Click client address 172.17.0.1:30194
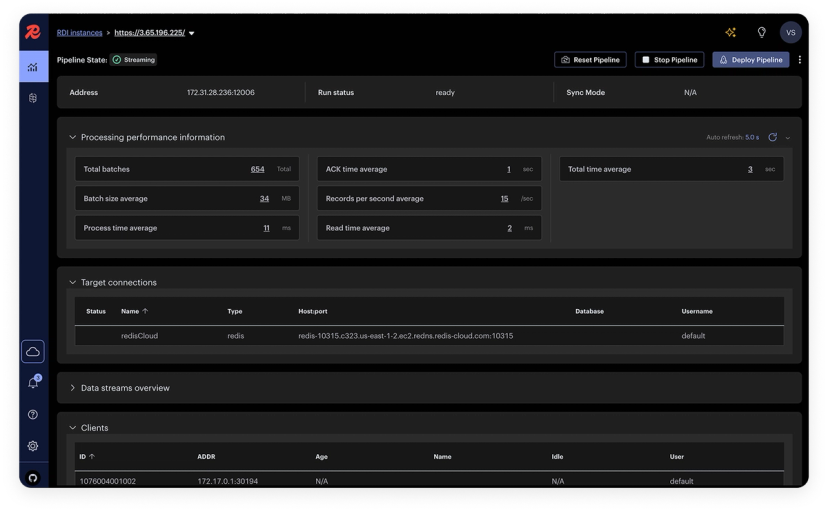This screenshot has height=512, width=828. (x=228, y=481)
